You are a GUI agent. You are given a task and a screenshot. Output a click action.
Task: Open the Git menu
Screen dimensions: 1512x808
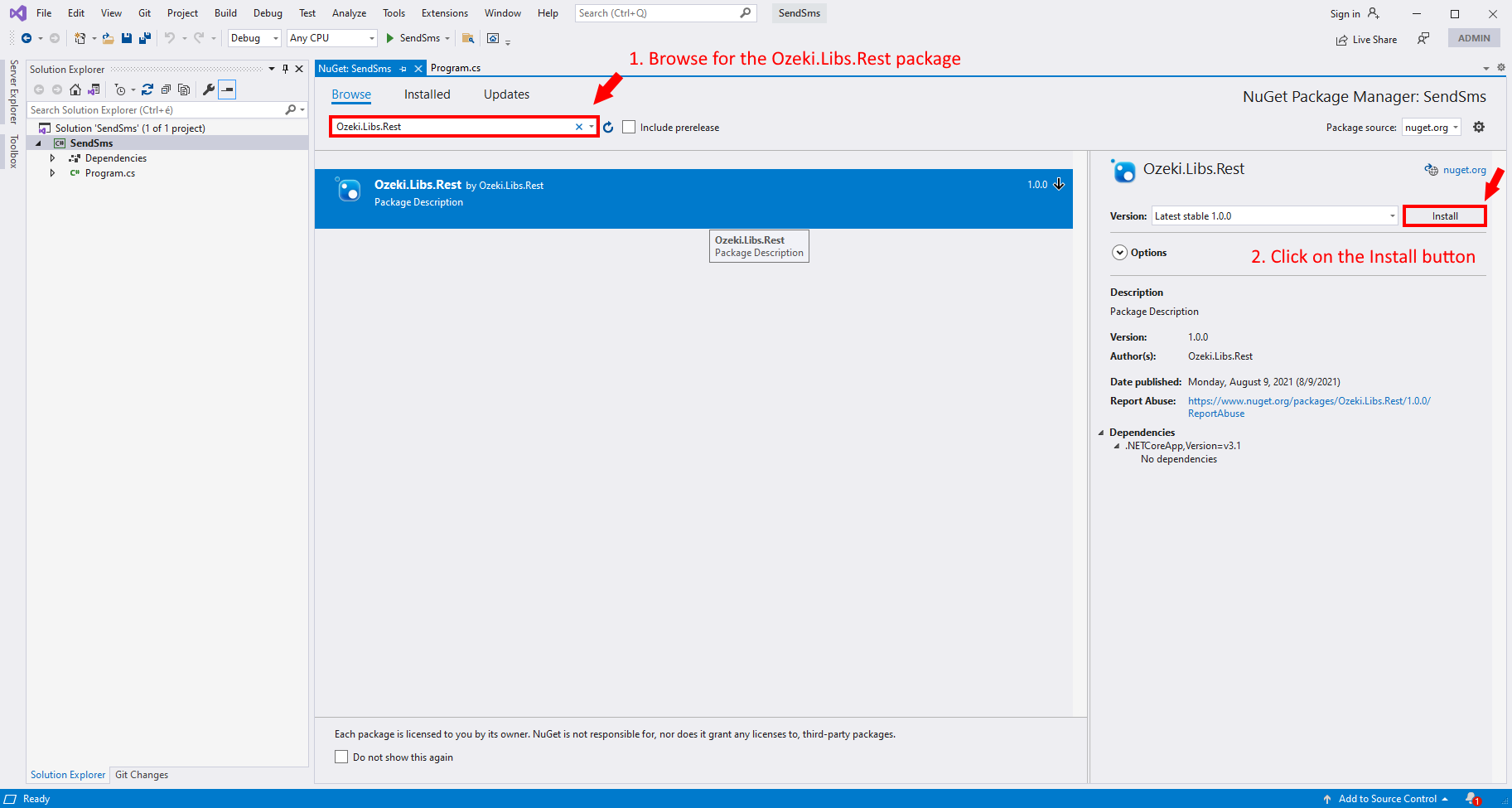[144, 13]
